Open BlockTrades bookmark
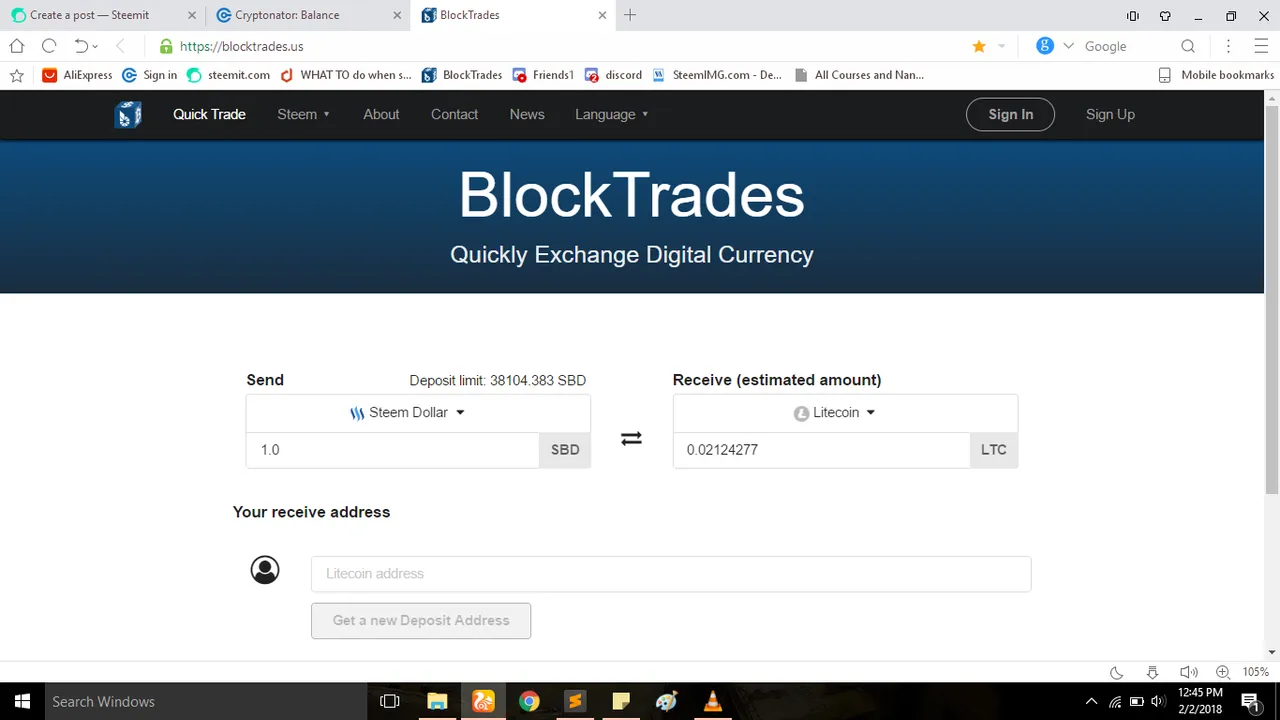The width and height of the screenshot is (1280, 720). pos(462,75)
